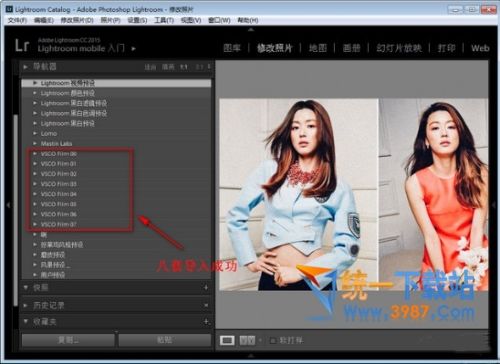Click the plus icon on the 快照 panel
The height and width of the screenshot is (364, 500).
point(206,287)
